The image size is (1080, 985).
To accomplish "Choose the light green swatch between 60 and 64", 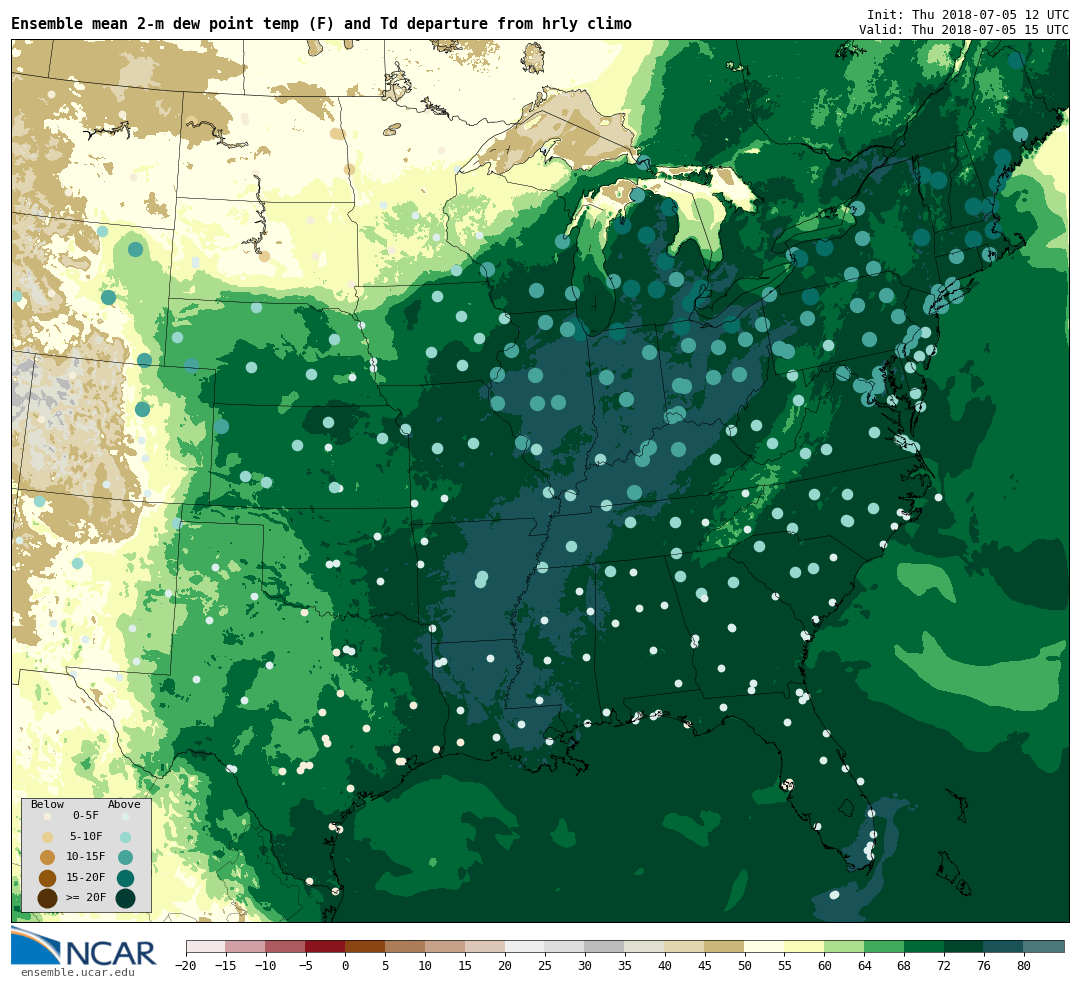I will [x=845, y=947].
